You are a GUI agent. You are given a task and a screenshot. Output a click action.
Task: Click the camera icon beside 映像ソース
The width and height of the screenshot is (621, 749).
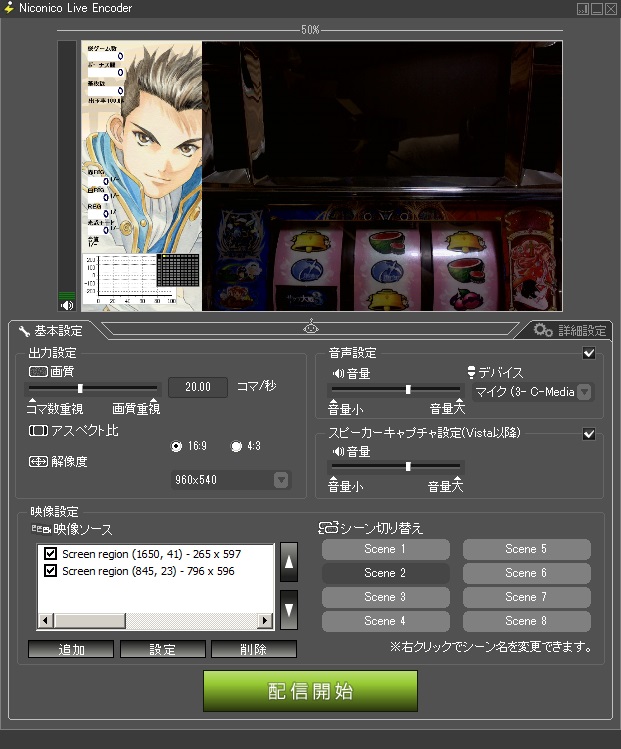pos(41,529)
